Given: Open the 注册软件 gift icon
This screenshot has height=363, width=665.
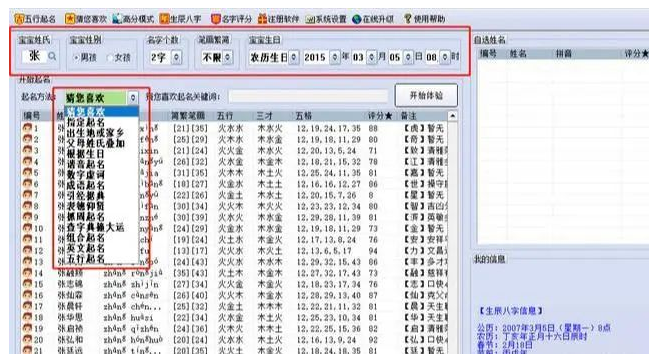Looking at the screenshot, I should [263, 19].
